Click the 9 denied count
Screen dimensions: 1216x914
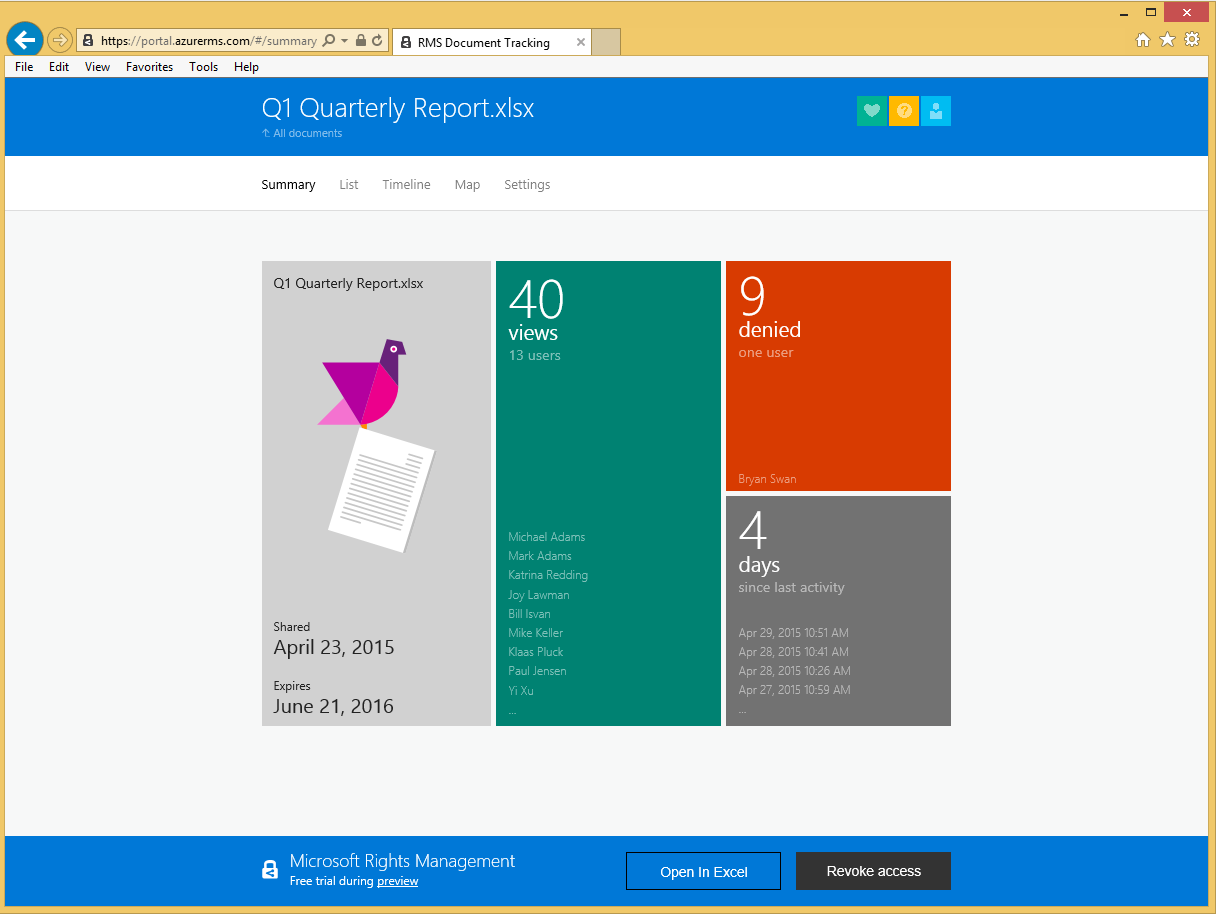752,296
